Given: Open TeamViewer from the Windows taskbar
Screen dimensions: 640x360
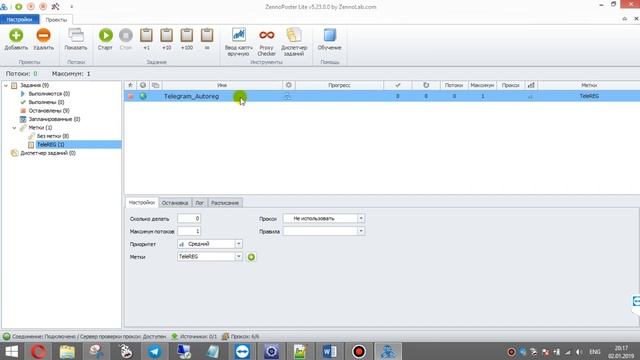Looking at the screenshot, I should (242, 351).
